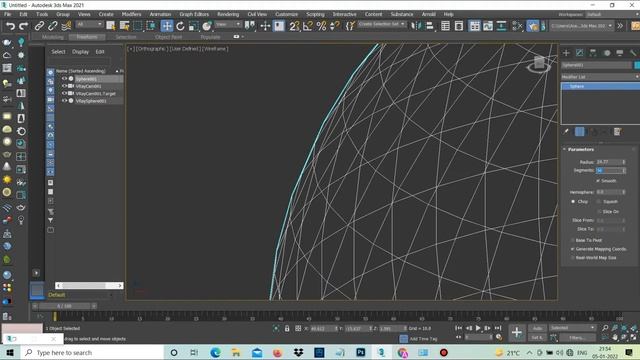640x360 pixels.
Task: Enable the Slice On checkbox
Action: [x=599, y=211]
